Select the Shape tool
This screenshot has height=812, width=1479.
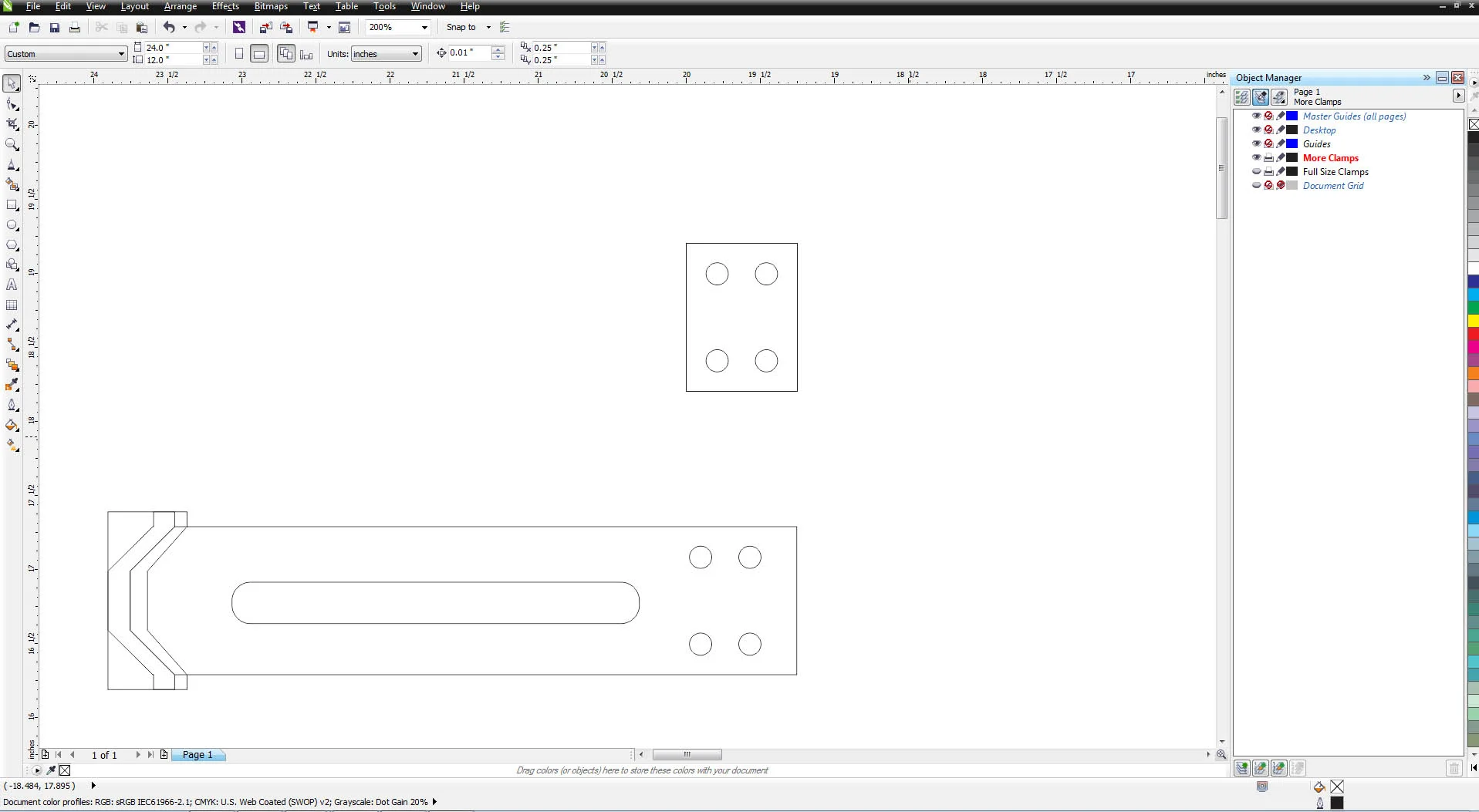tap(12, 104)
